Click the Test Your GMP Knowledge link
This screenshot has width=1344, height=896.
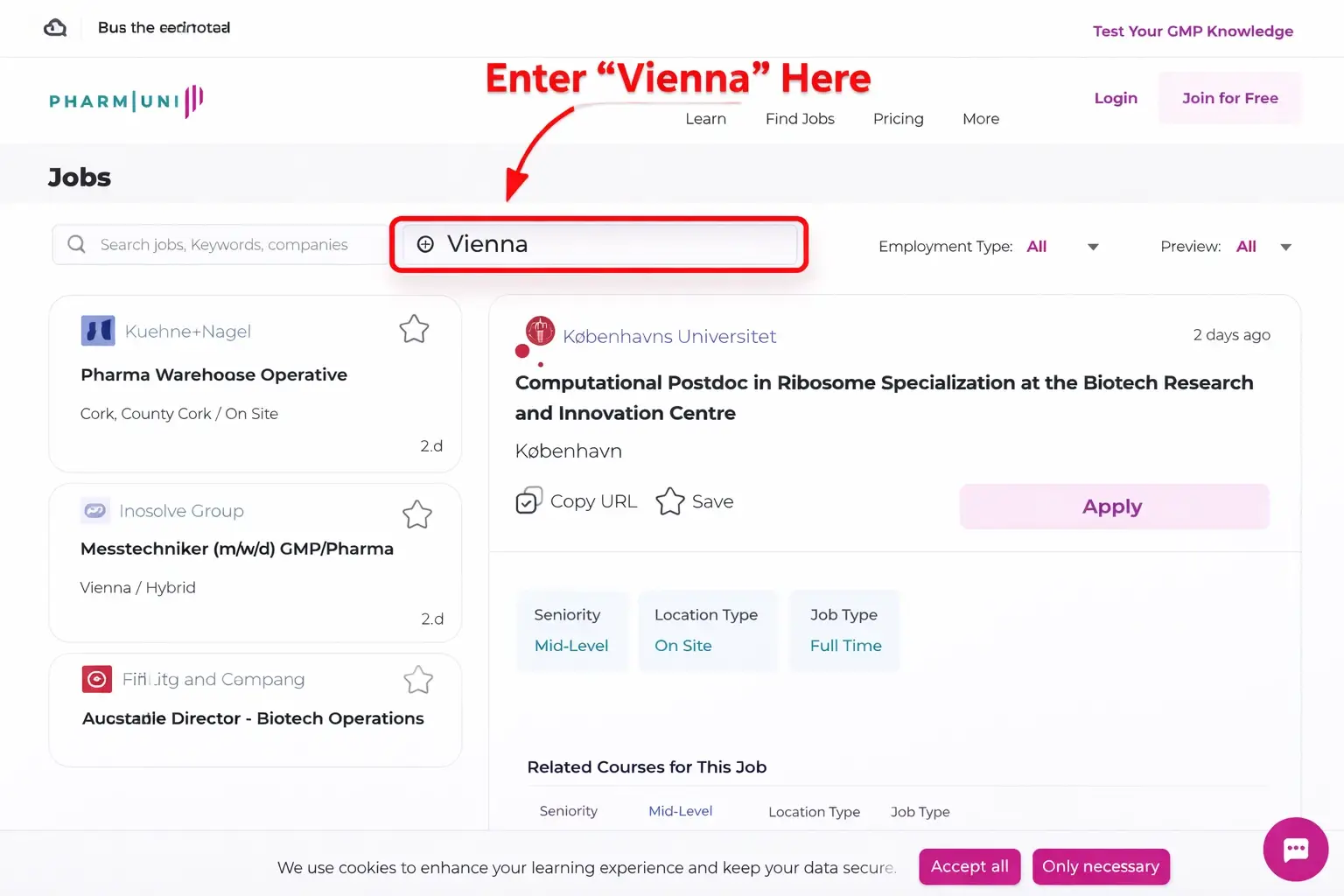coord(1193,31)
